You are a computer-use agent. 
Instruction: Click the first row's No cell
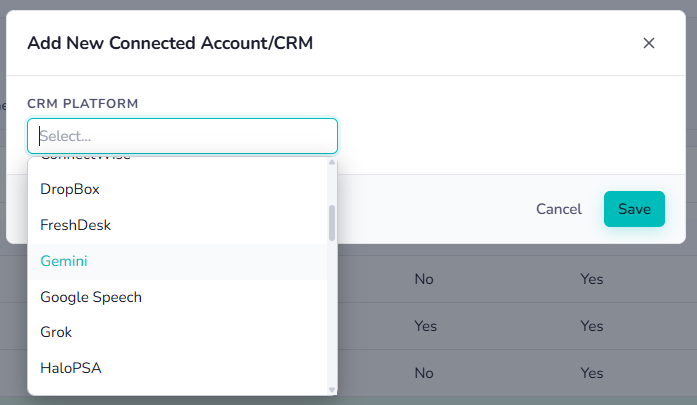point(424,279)
